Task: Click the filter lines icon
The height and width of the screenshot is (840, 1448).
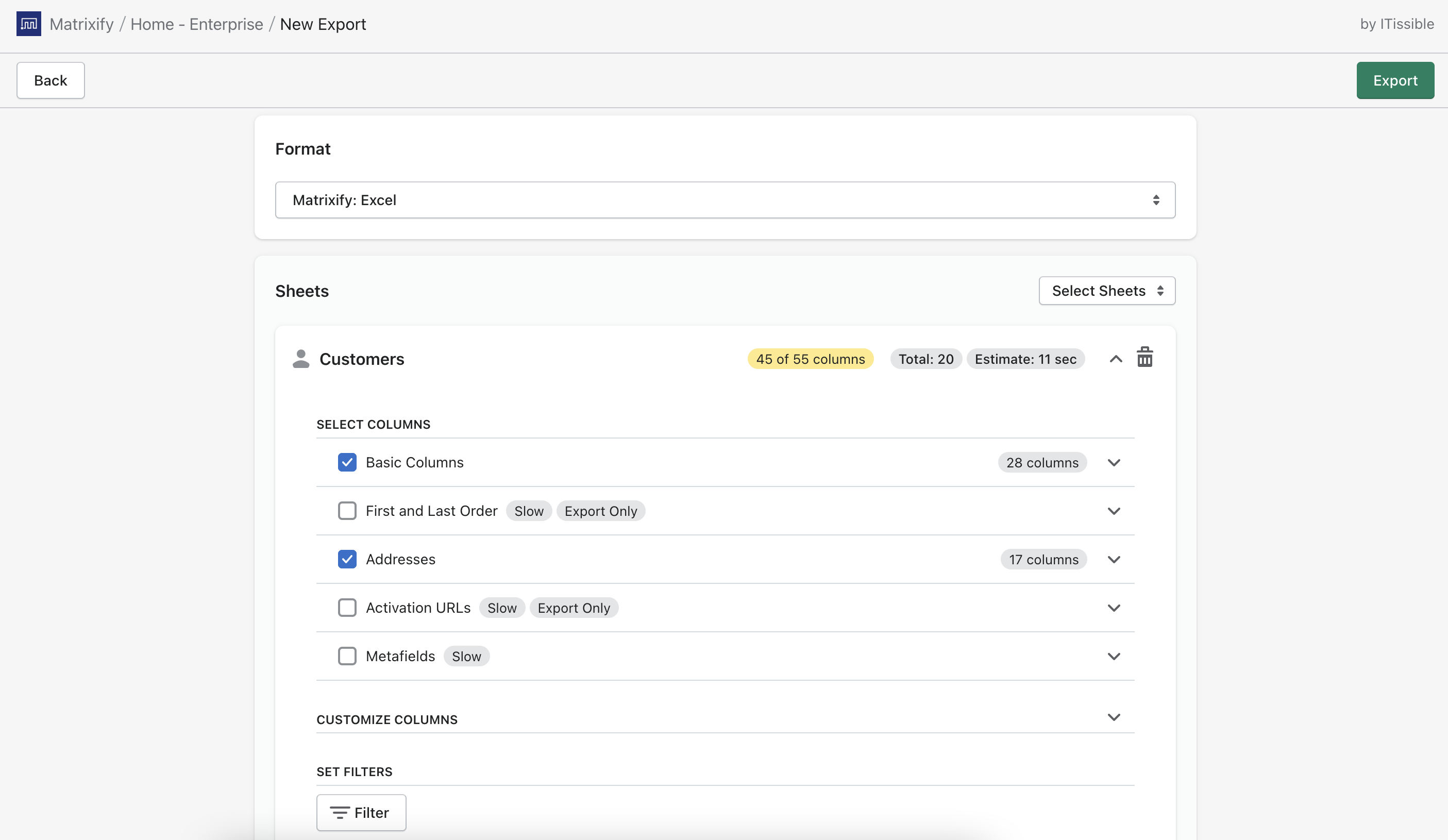Action: (x=339, y=812)
